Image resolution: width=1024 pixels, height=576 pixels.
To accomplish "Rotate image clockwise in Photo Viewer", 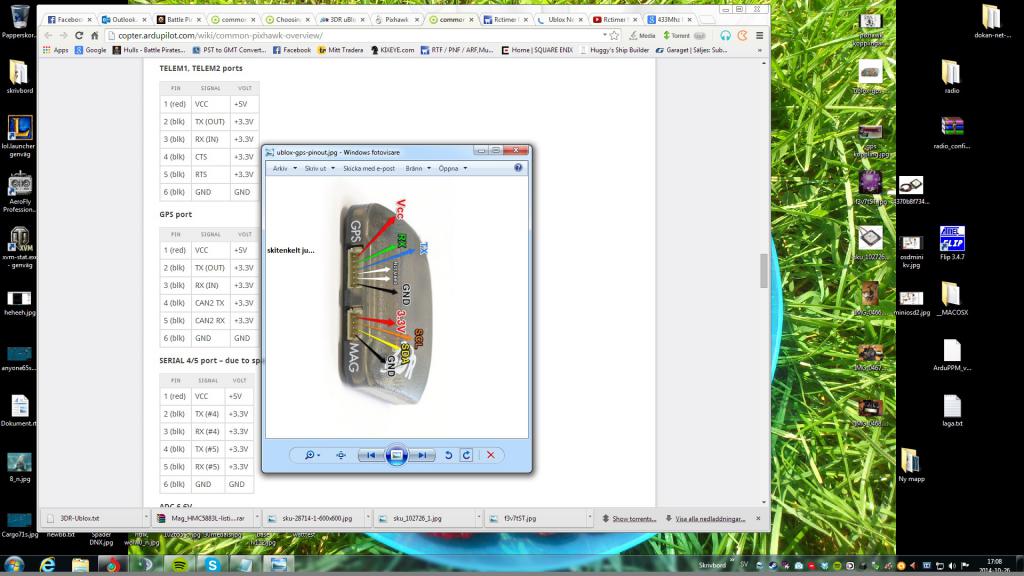I will click(x=466, y=455).
